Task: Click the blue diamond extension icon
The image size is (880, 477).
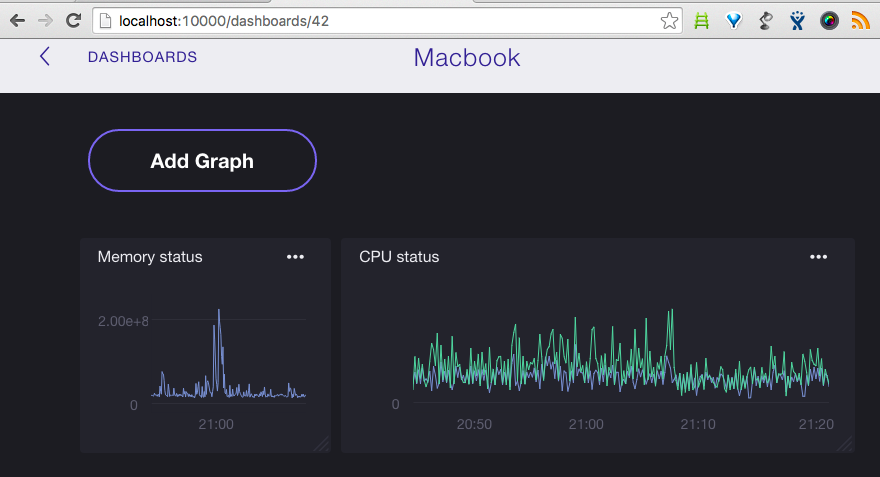Action: (734, 21)
